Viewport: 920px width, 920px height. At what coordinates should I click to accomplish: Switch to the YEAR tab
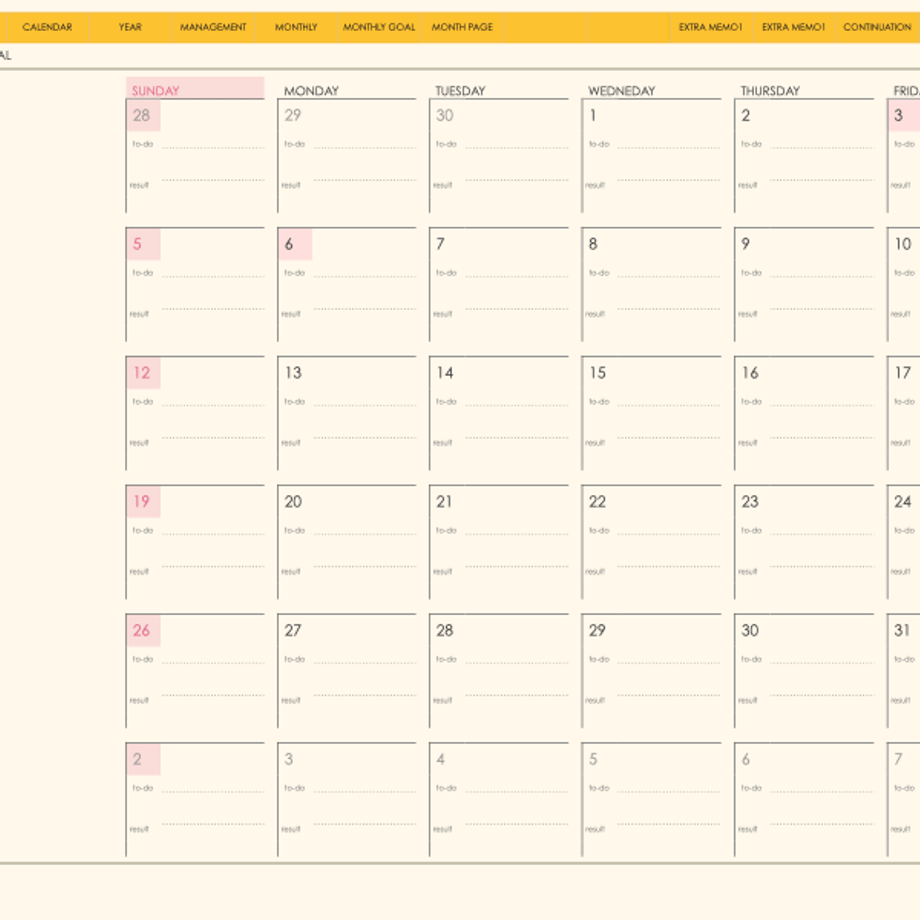click(x=130, y=27)
